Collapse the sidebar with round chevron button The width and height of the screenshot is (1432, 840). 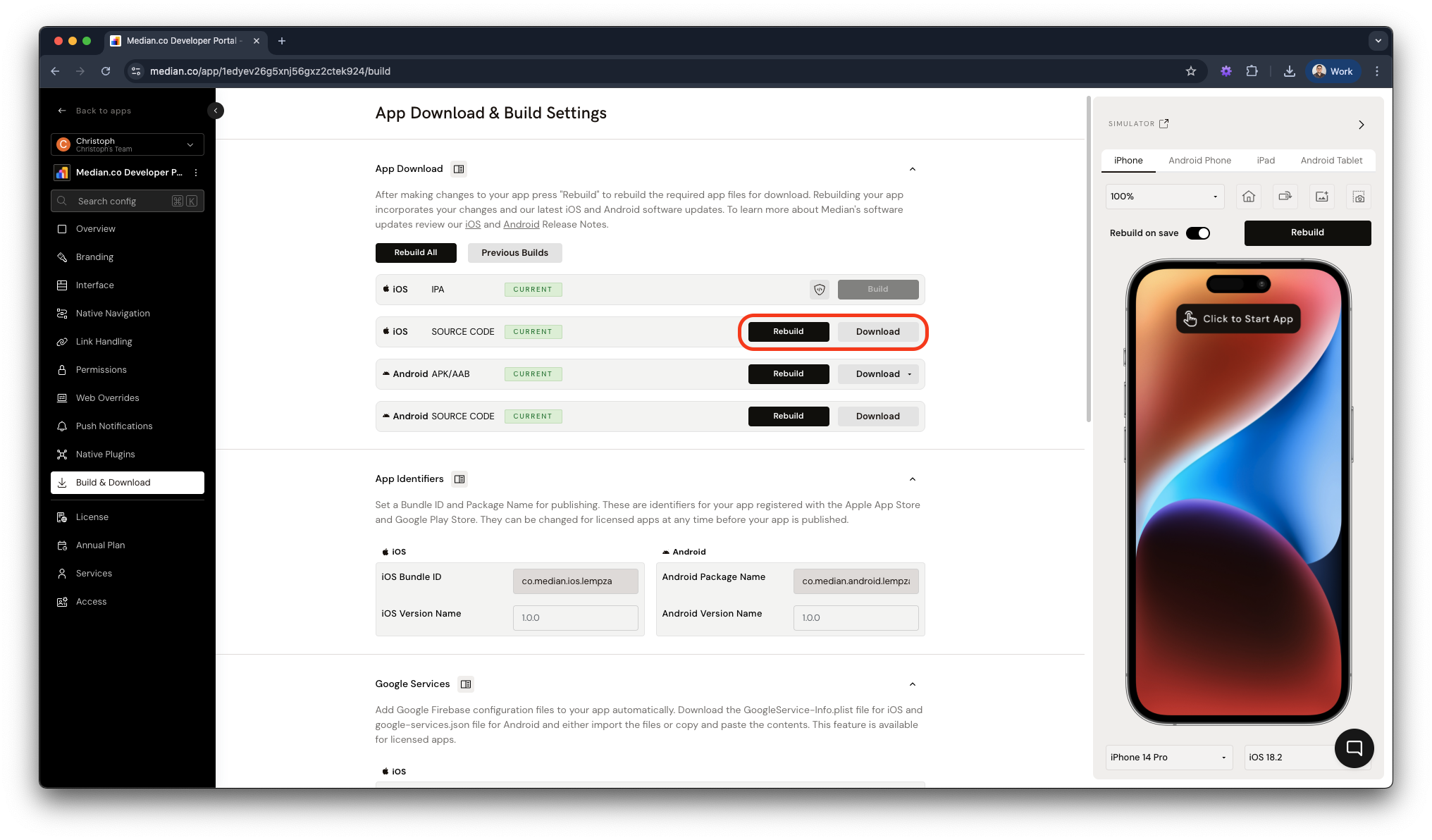pyautogui.click(x=216, y=111)
